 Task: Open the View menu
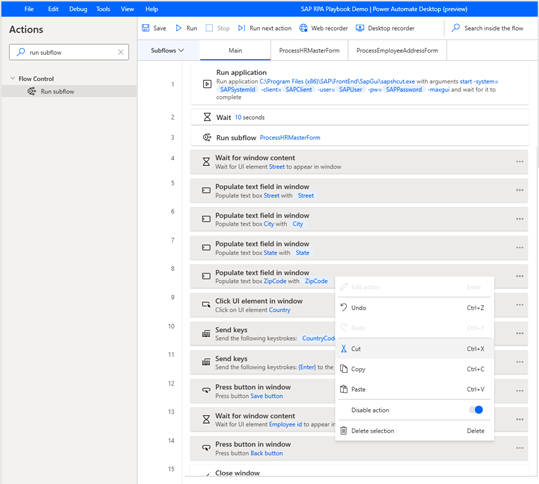[x=127, y=9]
